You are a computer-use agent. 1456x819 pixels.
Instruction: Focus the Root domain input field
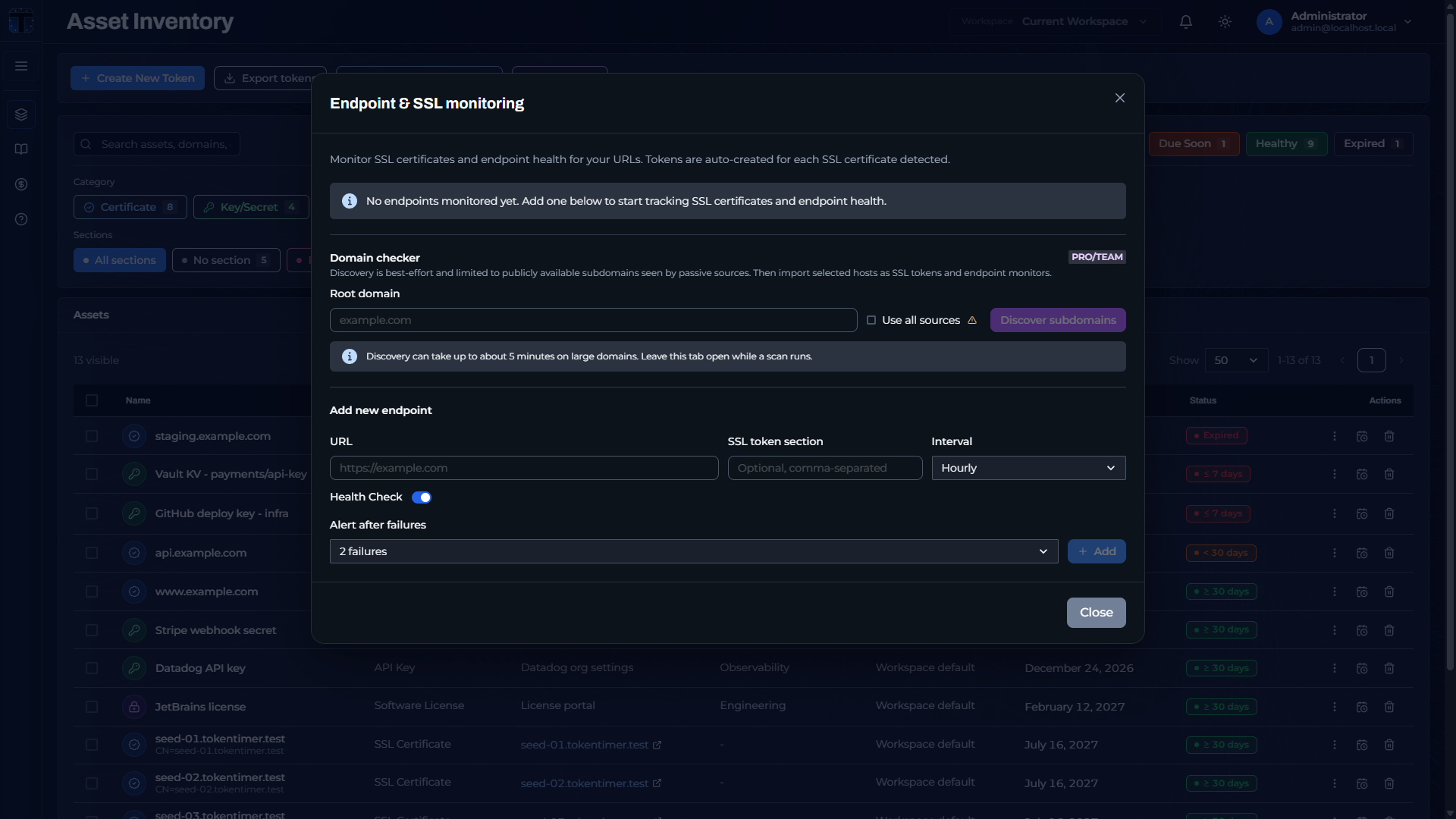pyautogui.click(x=593, y=320)
